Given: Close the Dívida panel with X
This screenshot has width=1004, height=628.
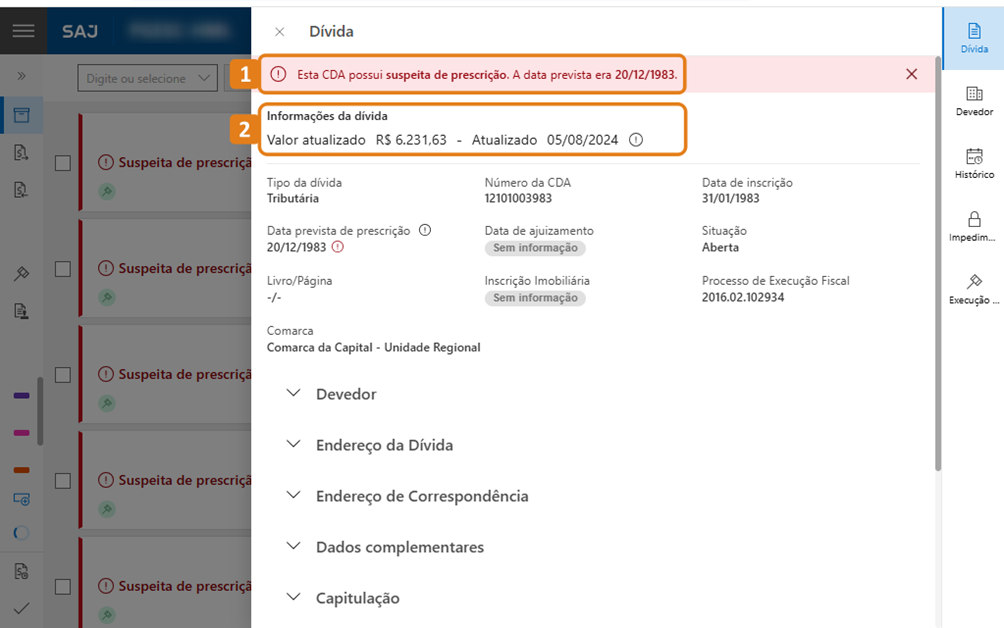Looking at the screenshot, I should [x=279, y=32].
